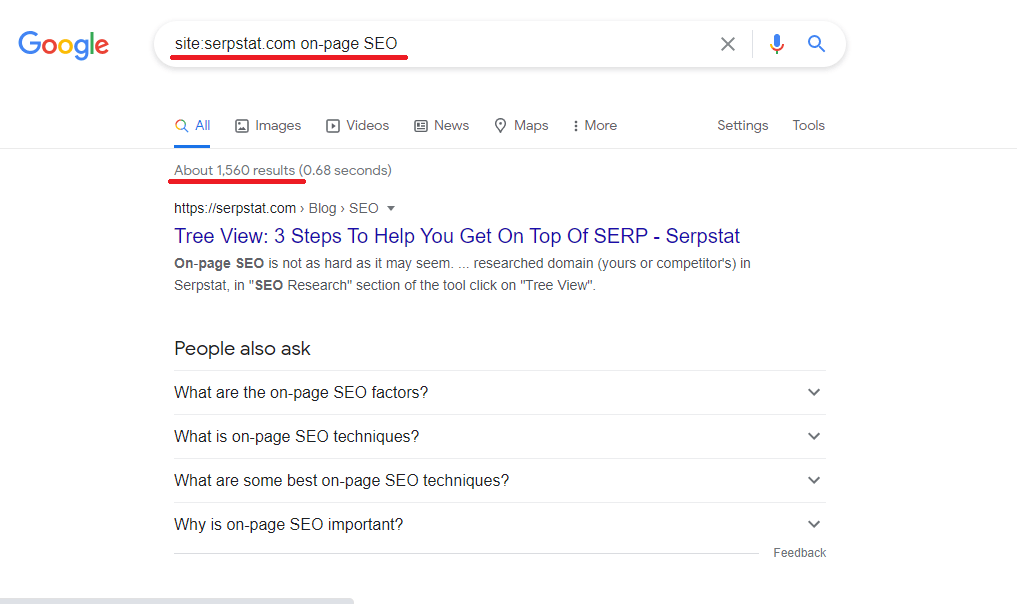
Task: Switch to the Videos tab
Action: click(357, 126)
